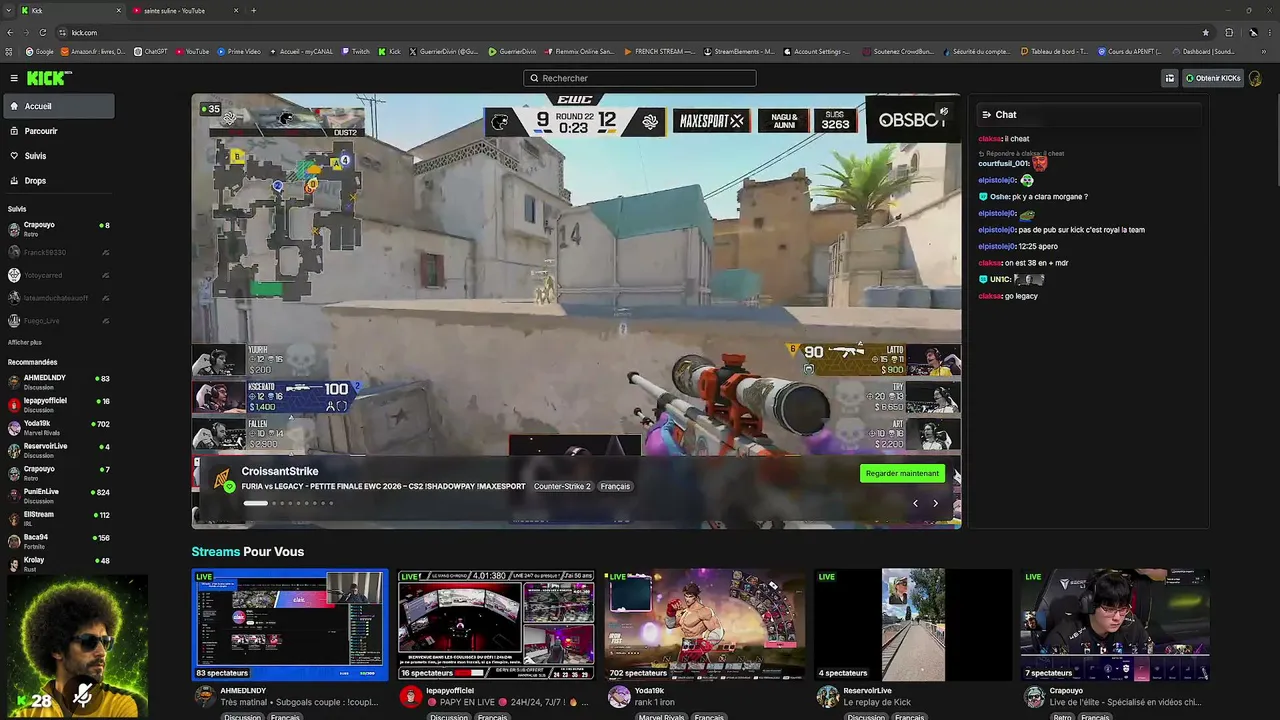Click Crapouyo avatar under stream card
Image resolution: width=1280 pixels, height=720 pixels.
[x=1034, y=697]
